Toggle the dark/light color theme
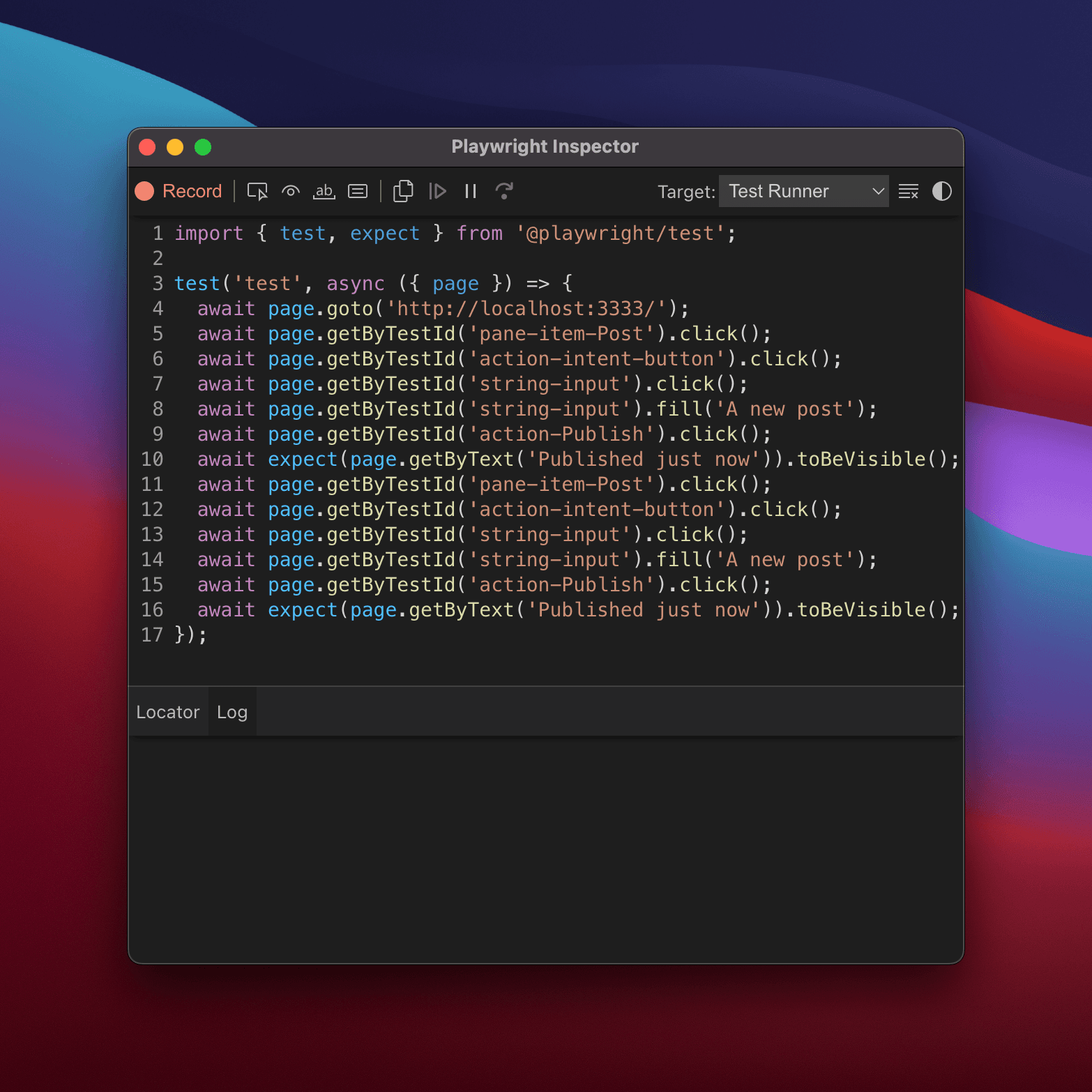The image size is (1092, 1092). (941, 191)
